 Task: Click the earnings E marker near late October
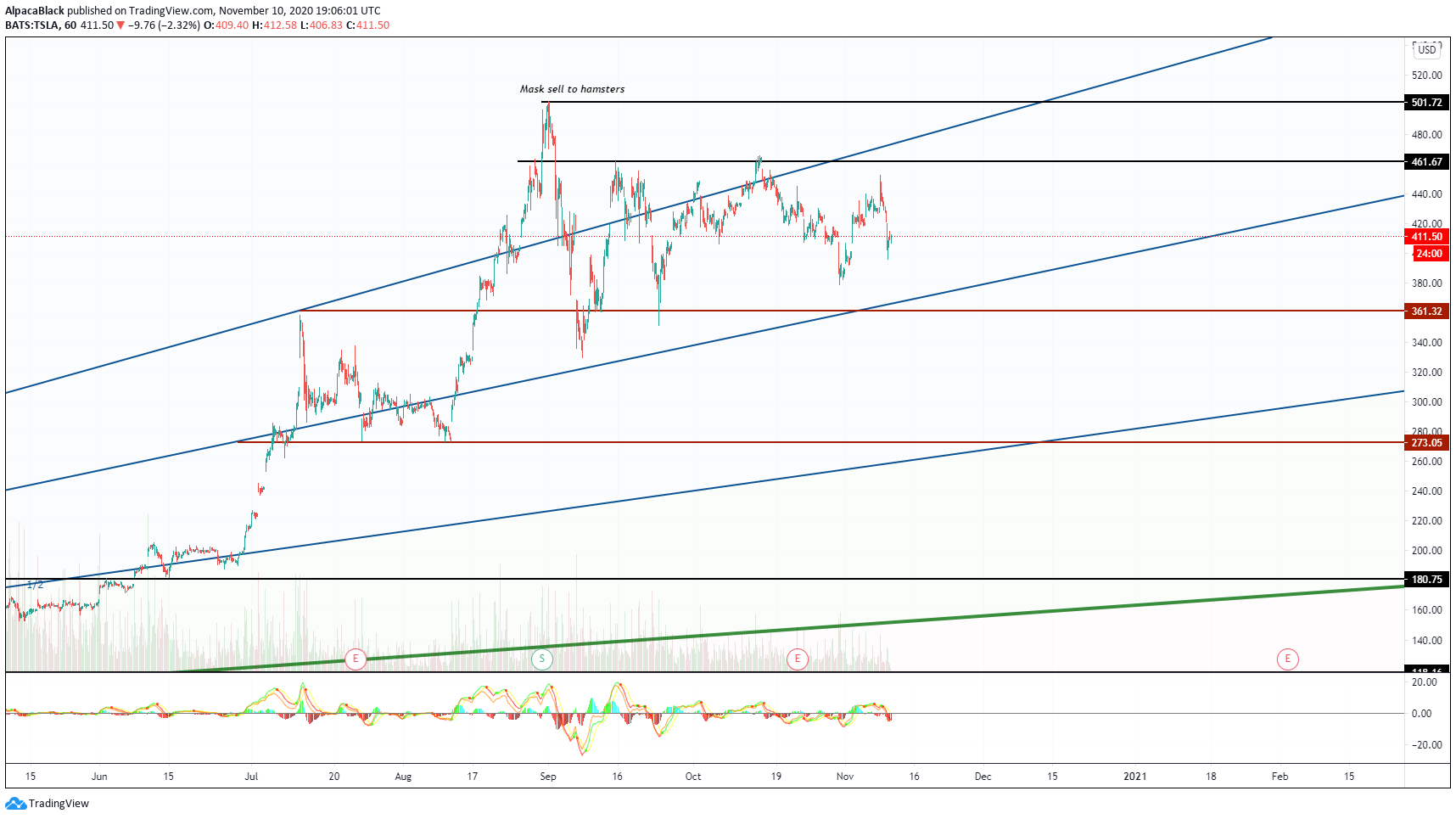pos(797,659)
